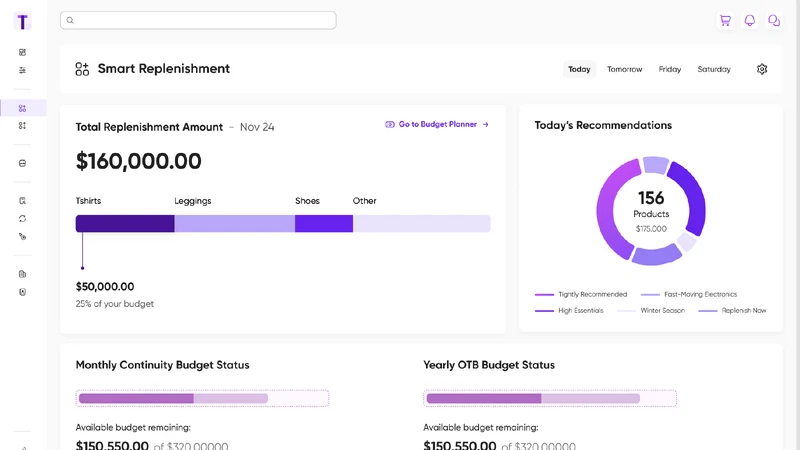Select the Today tab
Viewport: 800px width, 450px height.
point(579,69)
